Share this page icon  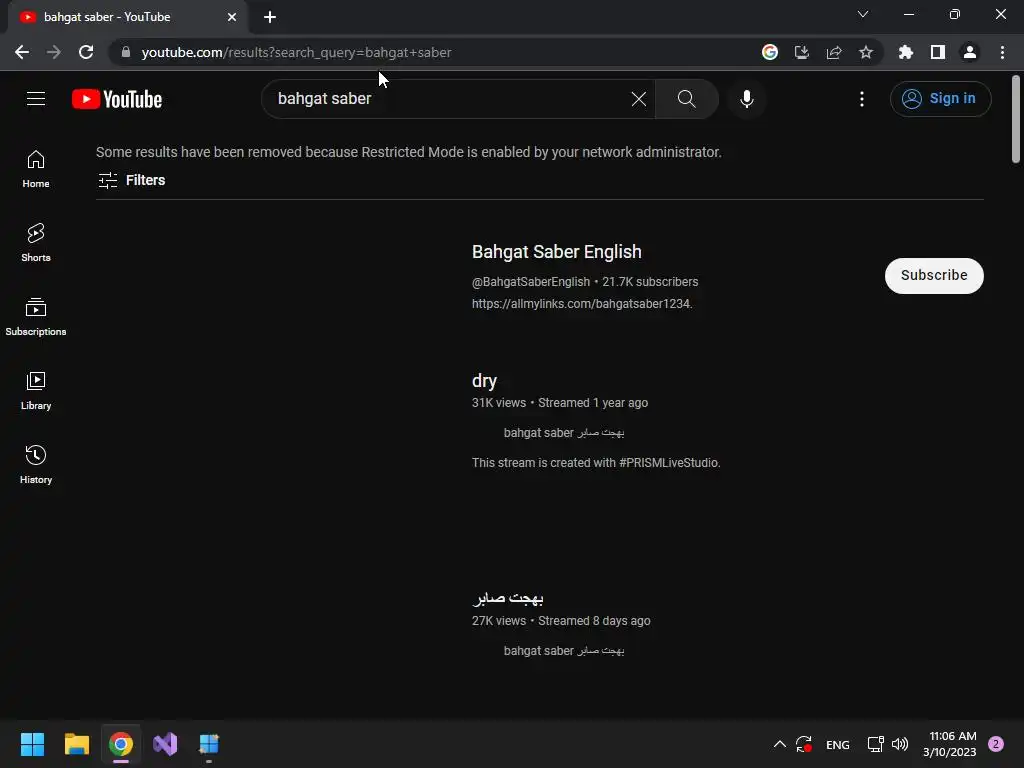[834, 52]
